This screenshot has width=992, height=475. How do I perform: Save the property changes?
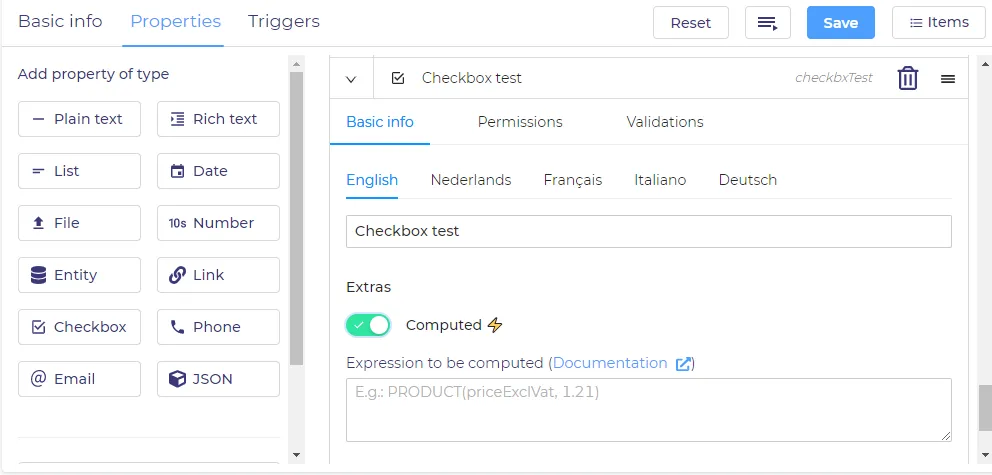coord(841,23)
